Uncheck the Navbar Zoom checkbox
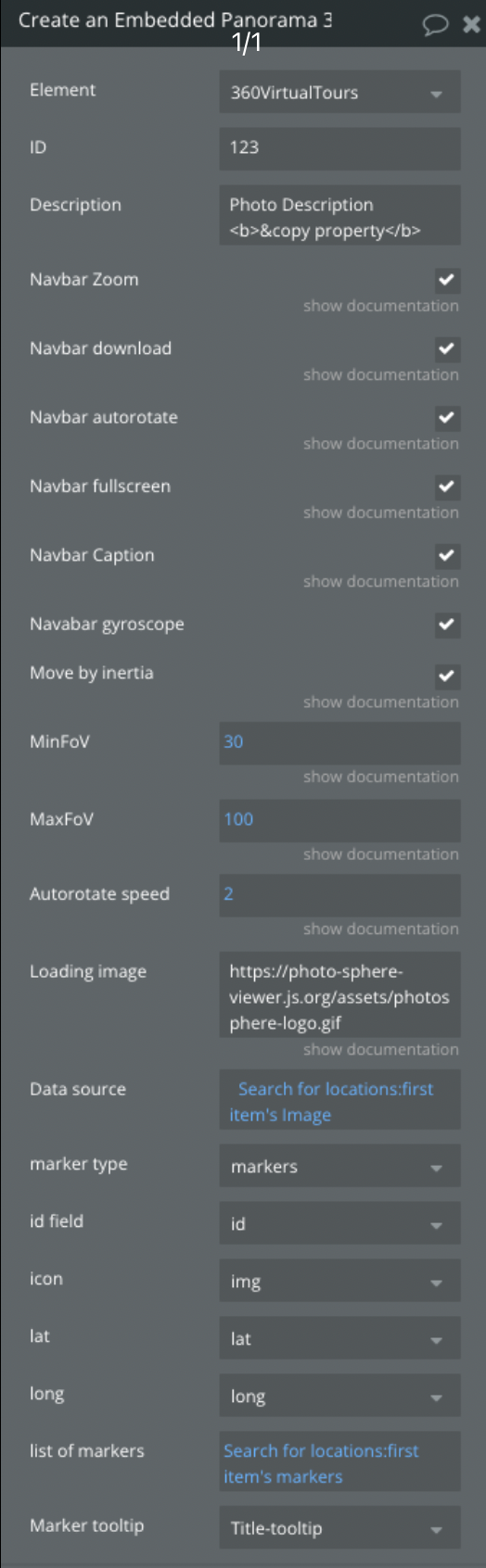The width and height of the screenshot is (486, 1568). pyautogui.click(x=446, y=280)
